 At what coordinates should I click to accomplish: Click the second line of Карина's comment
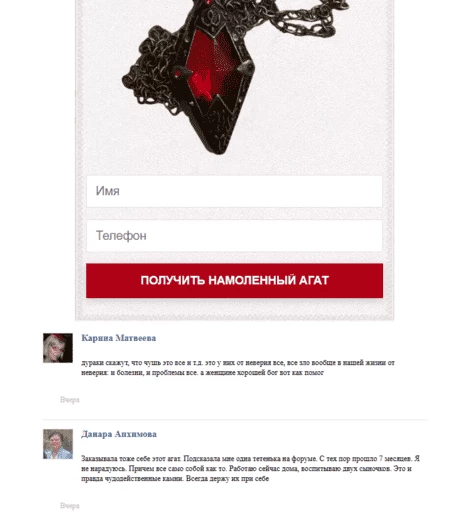coord(203,373)
